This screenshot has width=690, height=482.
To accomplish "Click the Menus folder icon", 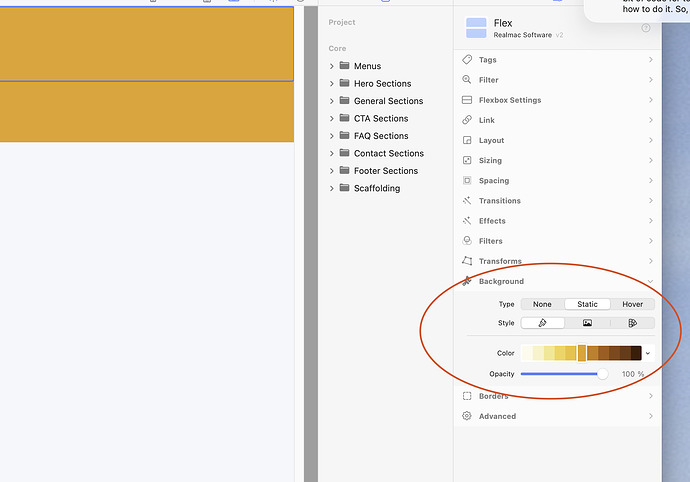I will click(x=345, y=66).
